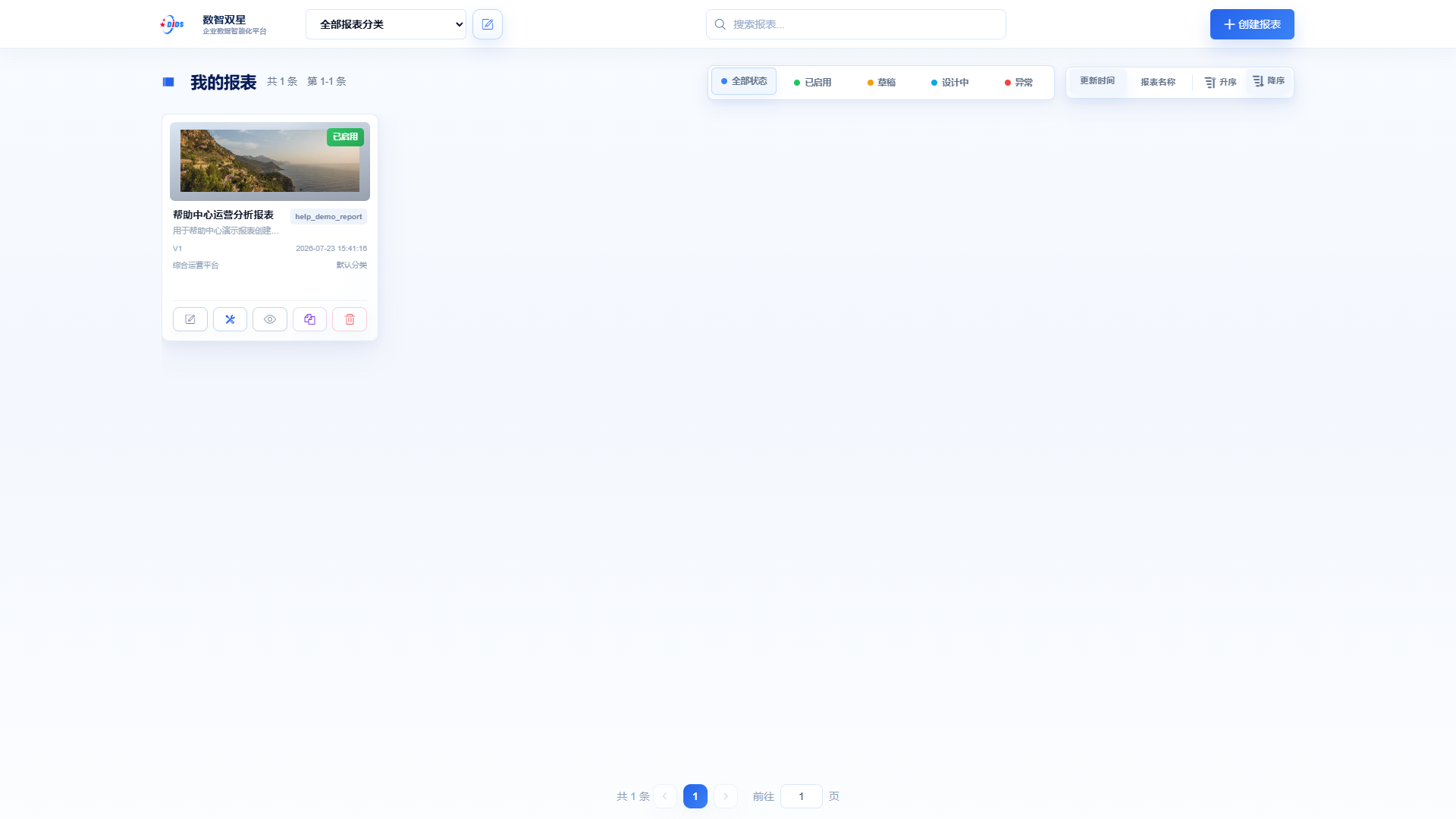Click the 第 1-1 条 range text
Viewport: 1456px width, 819px height.
point(327,81)
